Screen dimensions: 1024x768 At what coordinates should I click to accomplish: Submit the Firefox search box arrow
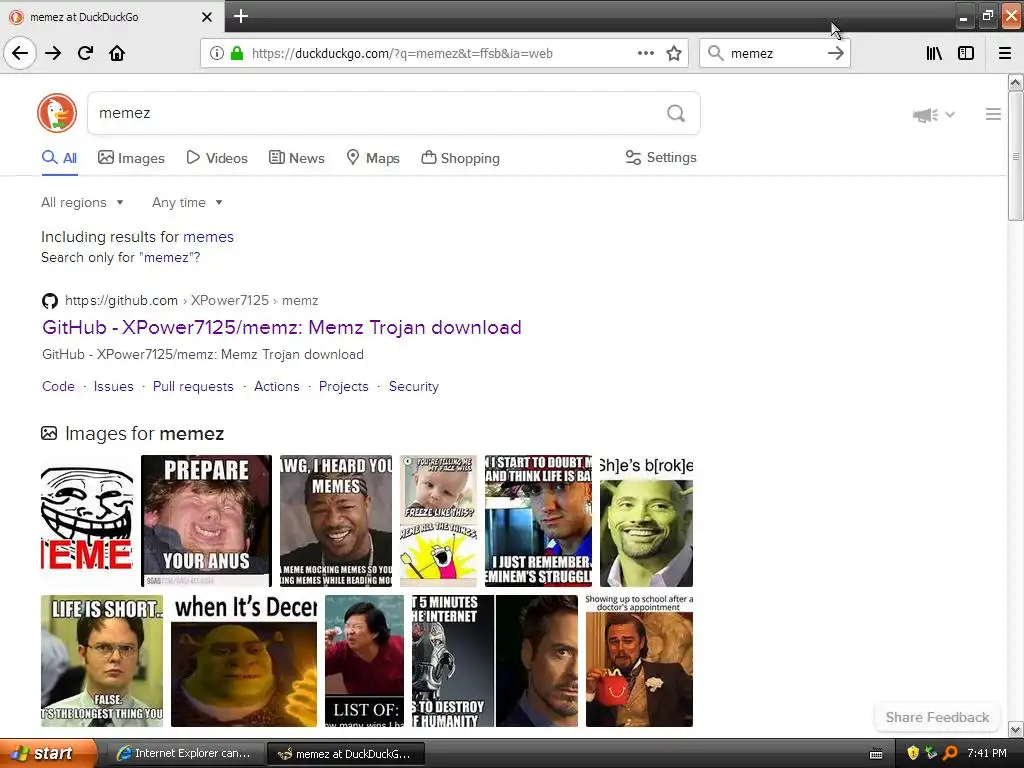point(835,53)
